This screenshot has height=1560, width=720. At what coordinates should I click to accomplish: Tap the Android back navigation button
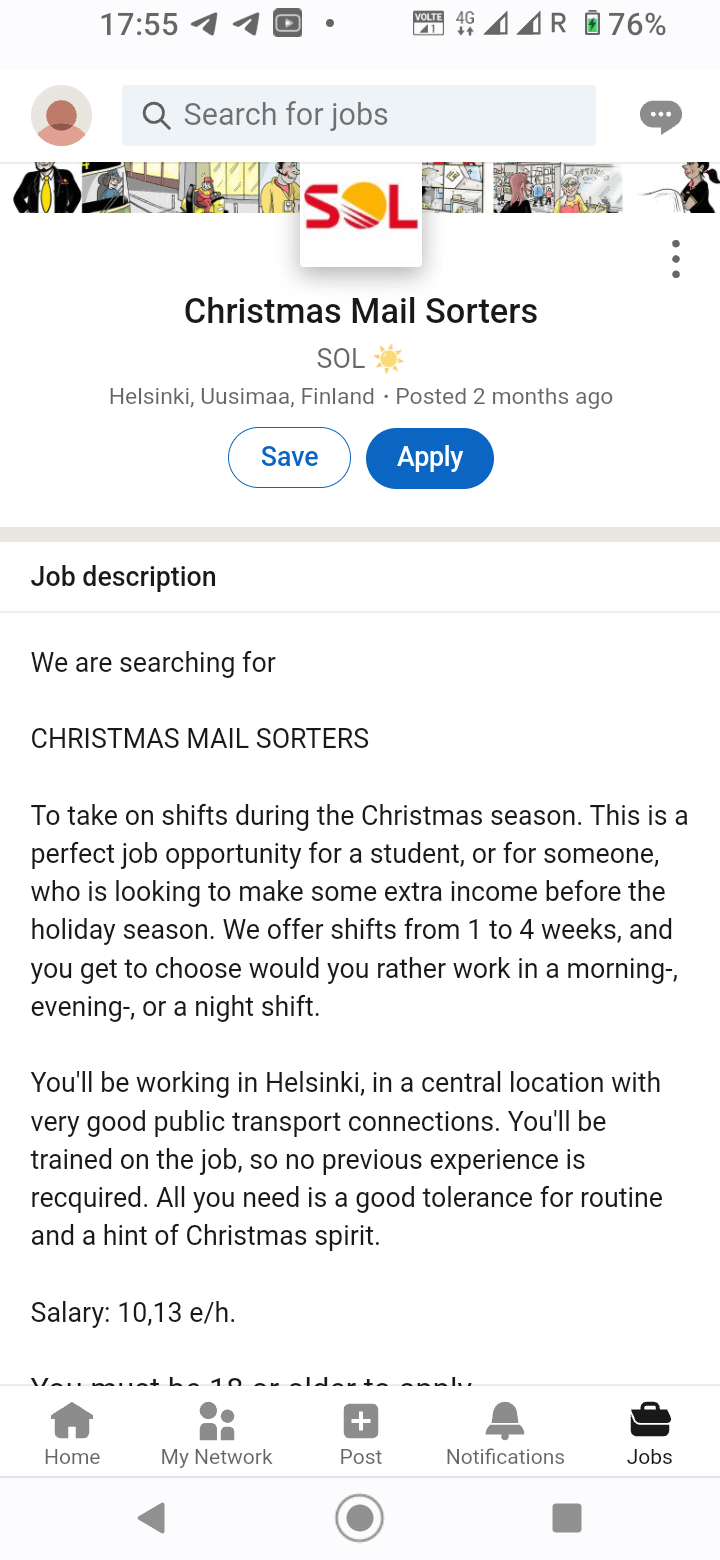click(152, 1519)
